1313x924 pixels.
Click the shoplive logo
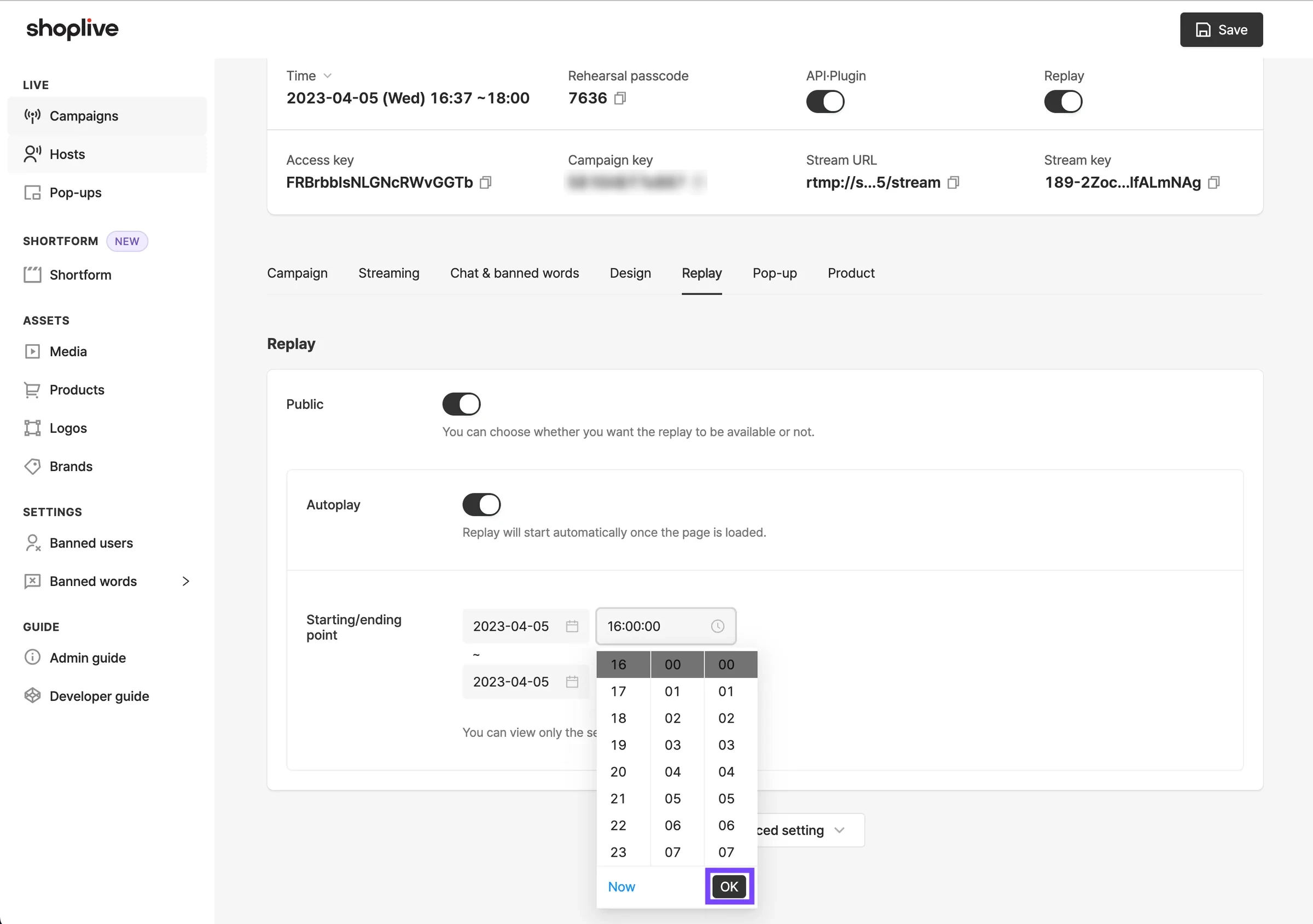click(x=73, y=28)
